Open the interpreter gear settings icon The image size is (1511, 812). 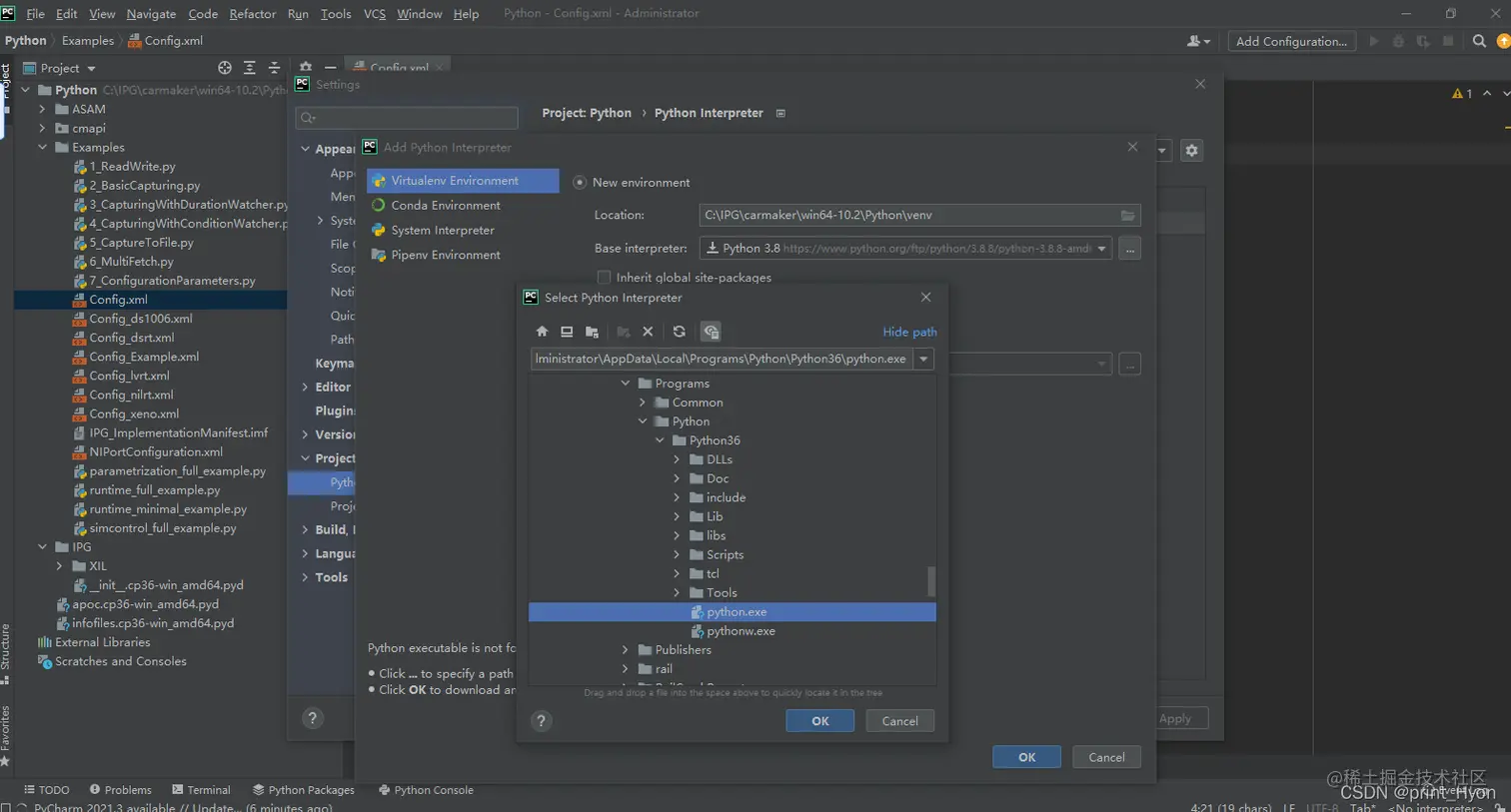tap(1191, 151)
